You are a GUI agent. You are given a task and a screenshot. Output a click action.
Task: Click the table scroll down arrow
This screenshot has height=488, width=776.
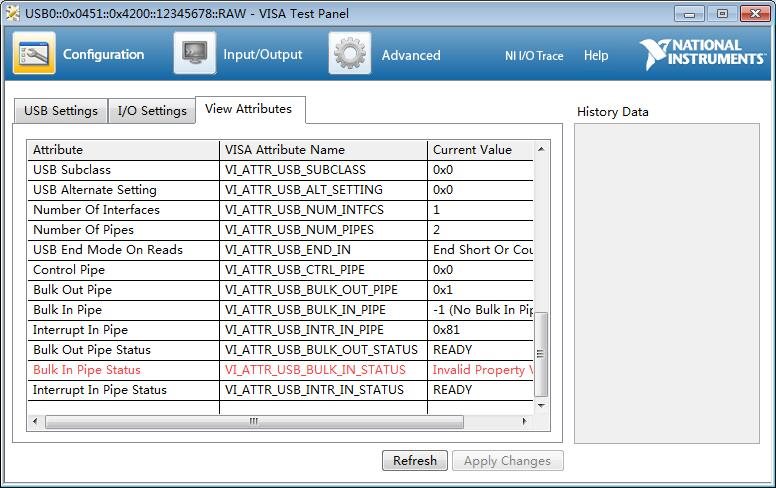click(x=541, y=406)
